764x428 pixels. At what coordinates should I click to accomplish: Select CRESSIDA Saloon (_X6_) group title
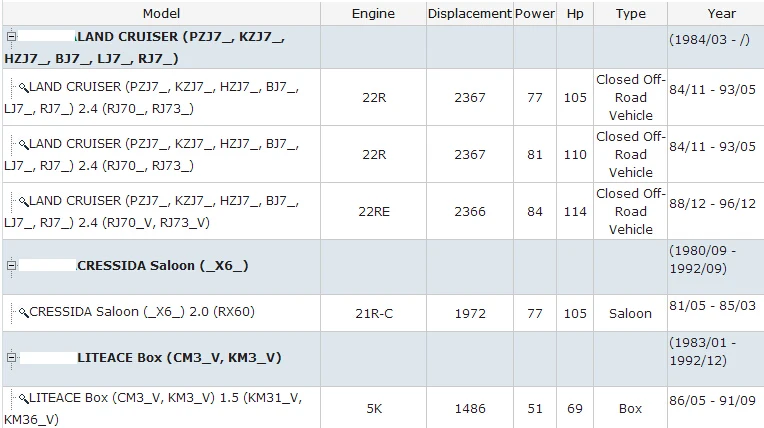(163, 266)
